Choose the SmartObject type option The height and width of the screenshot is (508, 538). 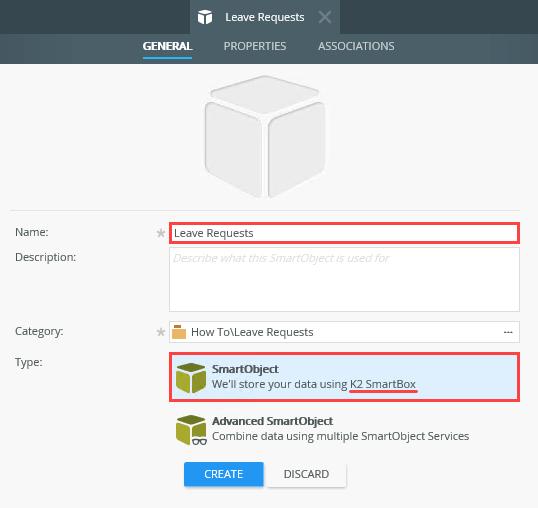[344, 377]
